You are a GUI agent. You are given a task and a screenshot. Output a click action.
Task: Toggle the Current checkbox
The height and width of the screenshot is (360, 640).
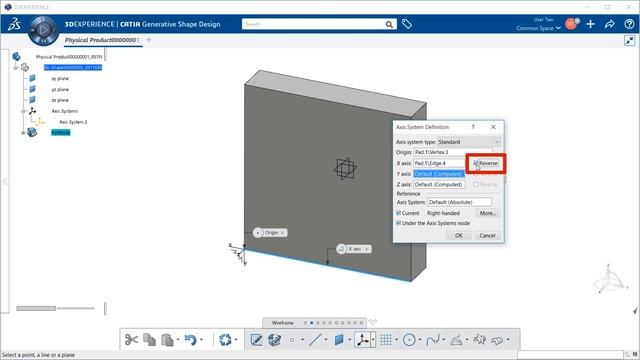(399, 213)
